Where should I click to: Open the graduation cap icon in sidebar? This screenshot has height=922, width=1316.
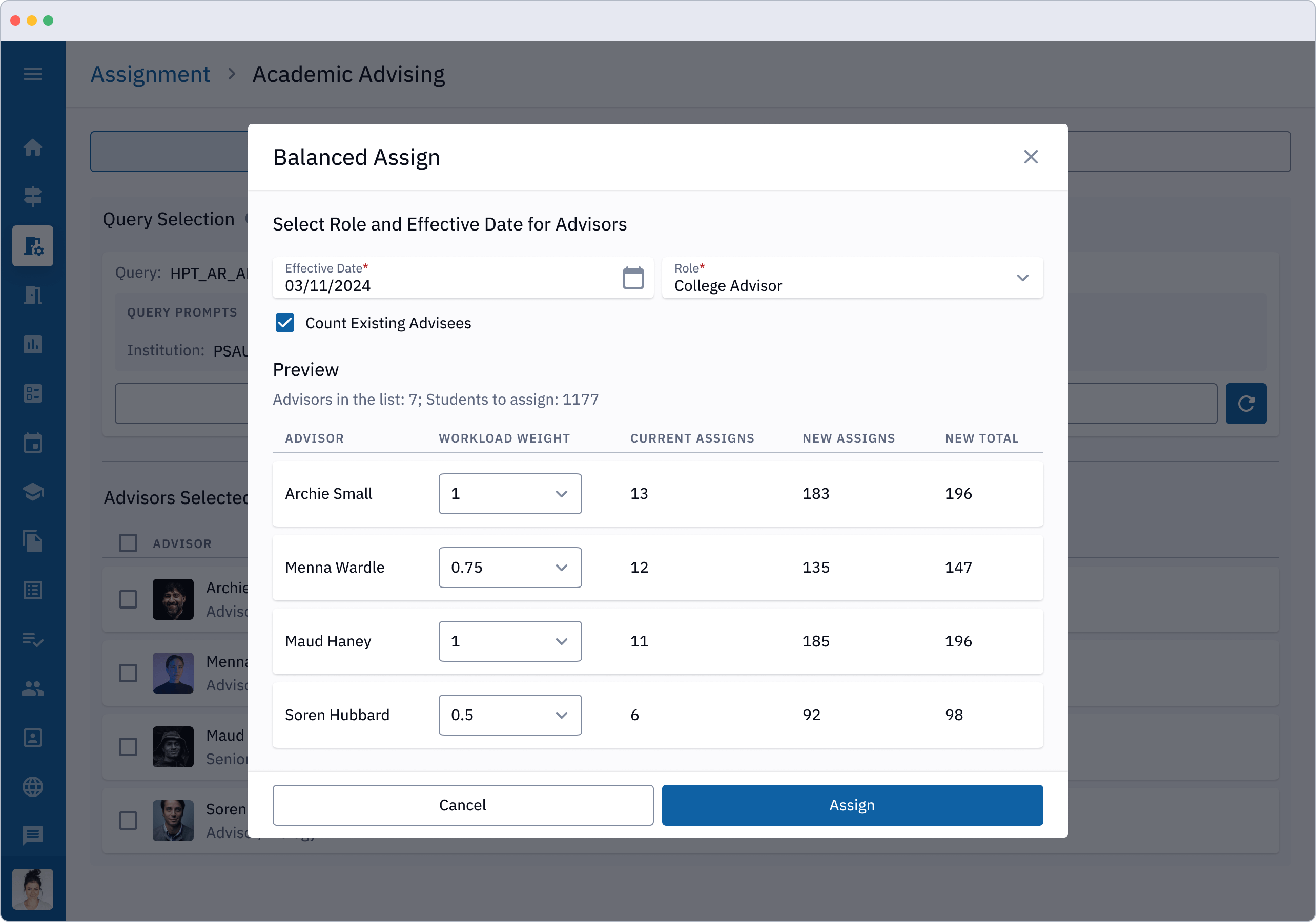pos(33,492)
